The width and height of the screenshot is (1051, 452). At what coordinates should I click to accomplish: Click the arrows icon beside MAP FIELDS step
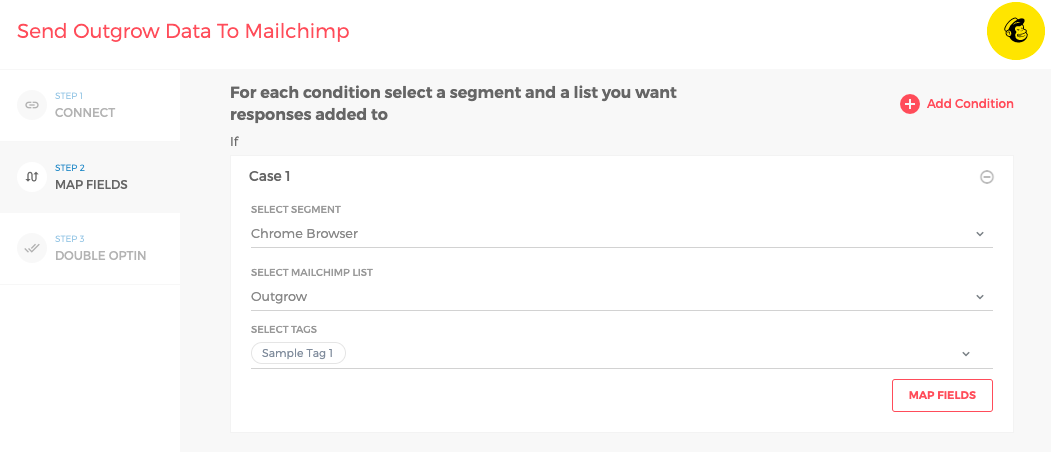point(32,177)
